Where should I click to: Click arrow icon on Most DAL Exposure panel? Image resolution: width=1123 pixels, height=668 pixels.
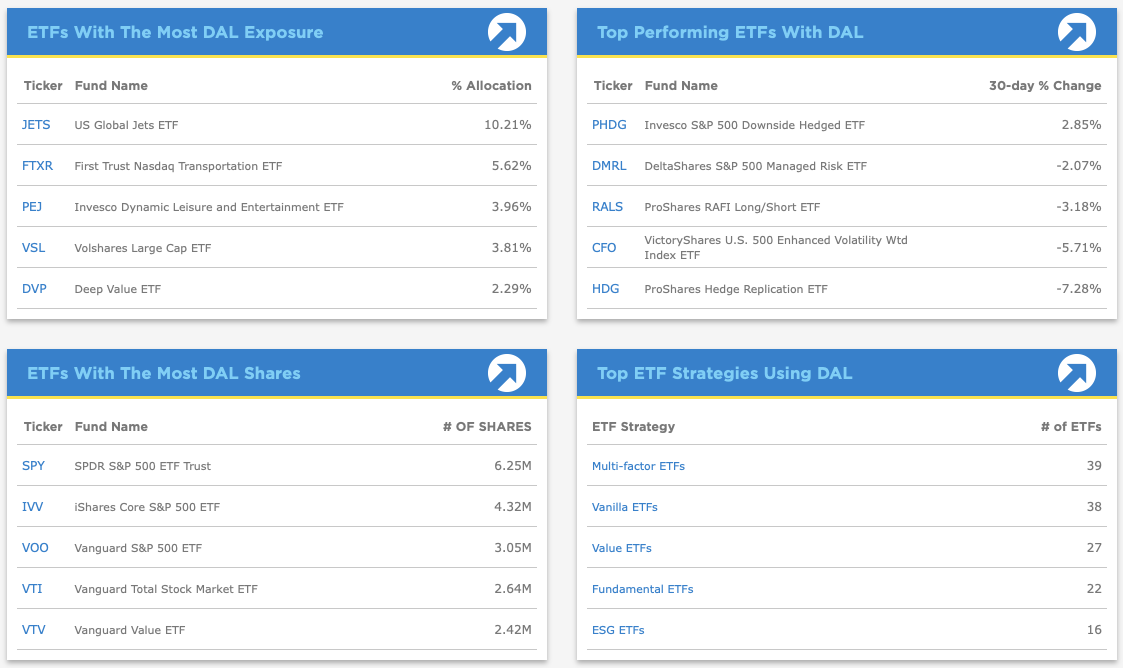pyautogui.click(x=507, y=32)
